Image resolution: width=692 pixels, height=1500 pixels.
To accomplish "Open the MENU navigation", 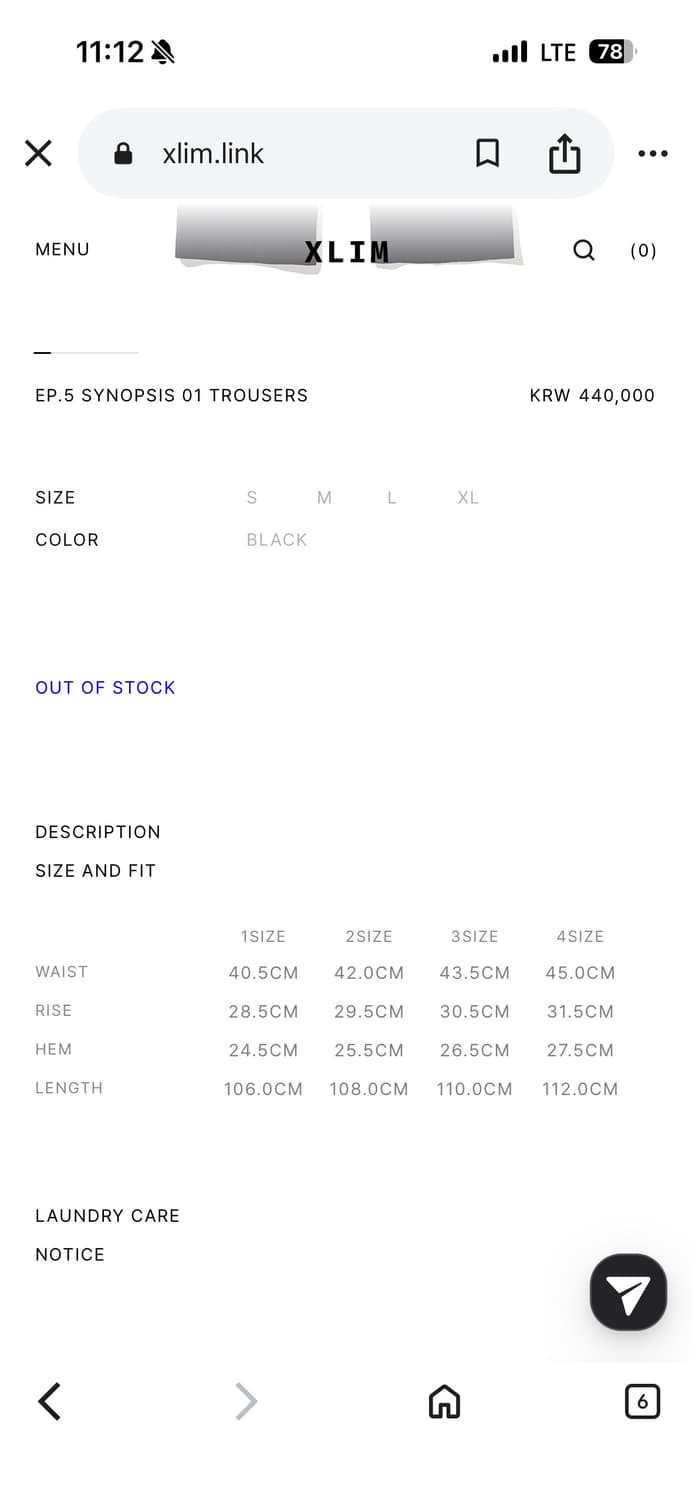I will 62,250.
